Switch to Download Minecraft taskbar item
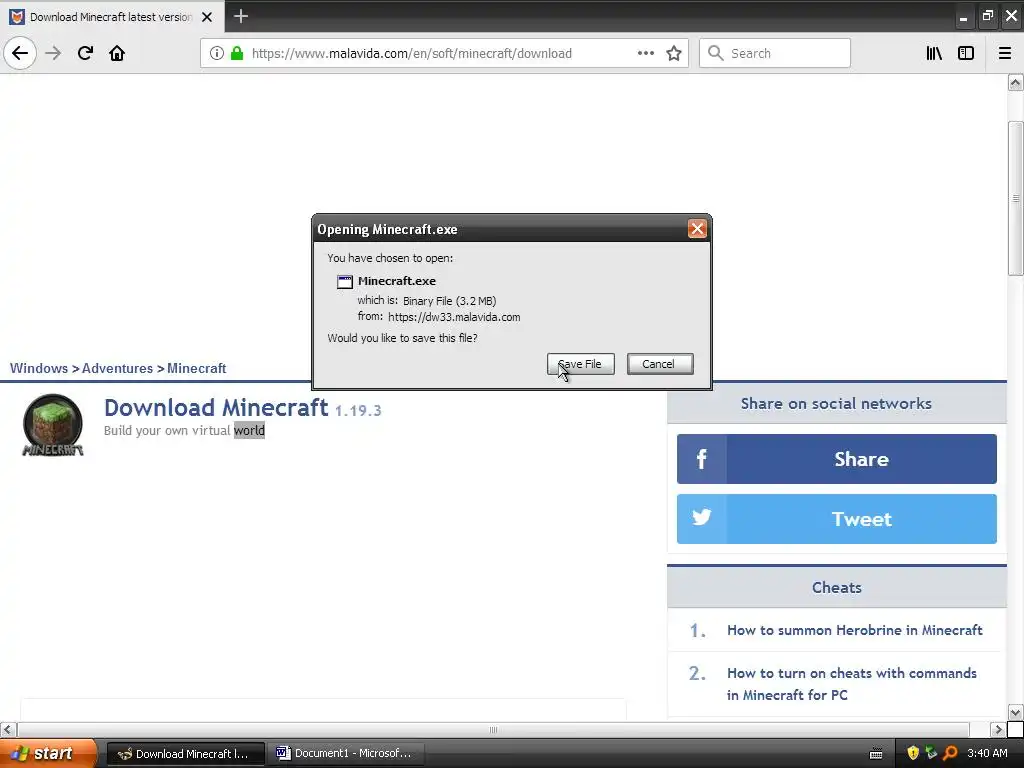Viewport: 1024px width, 768px height. click(x=185, y=754)
